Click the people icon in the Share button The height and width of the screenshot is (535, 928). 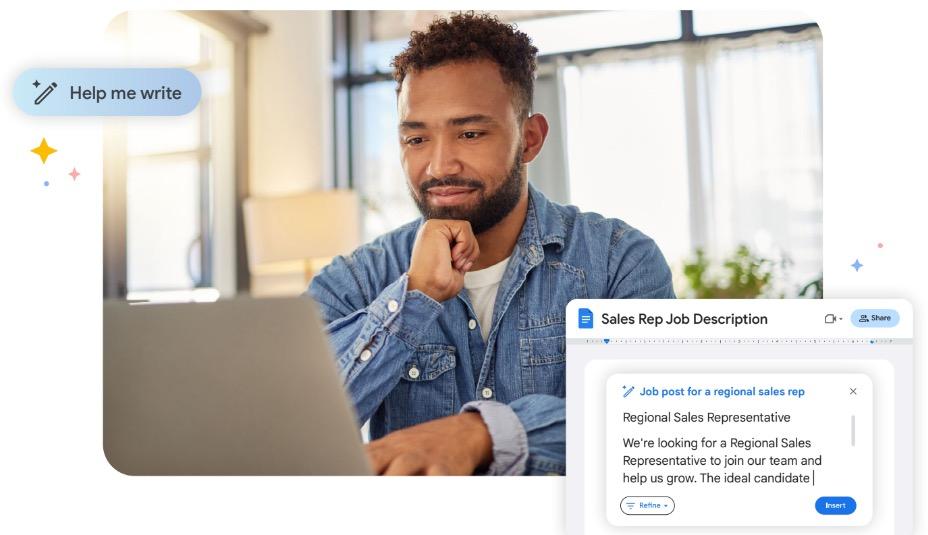pos(863,318)
